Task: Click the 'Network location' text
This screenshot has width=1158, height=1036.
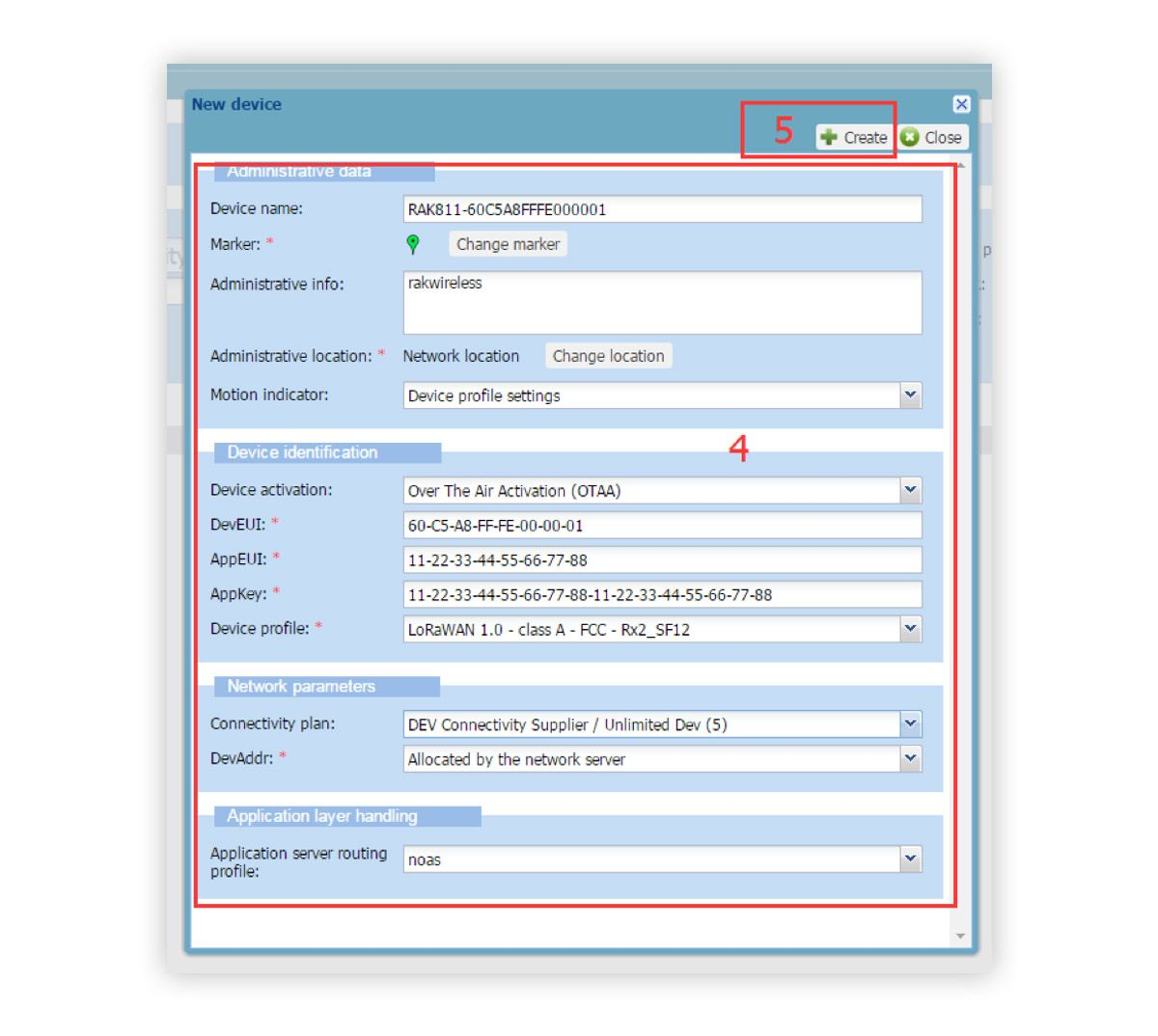Action: tap(461, 356)
